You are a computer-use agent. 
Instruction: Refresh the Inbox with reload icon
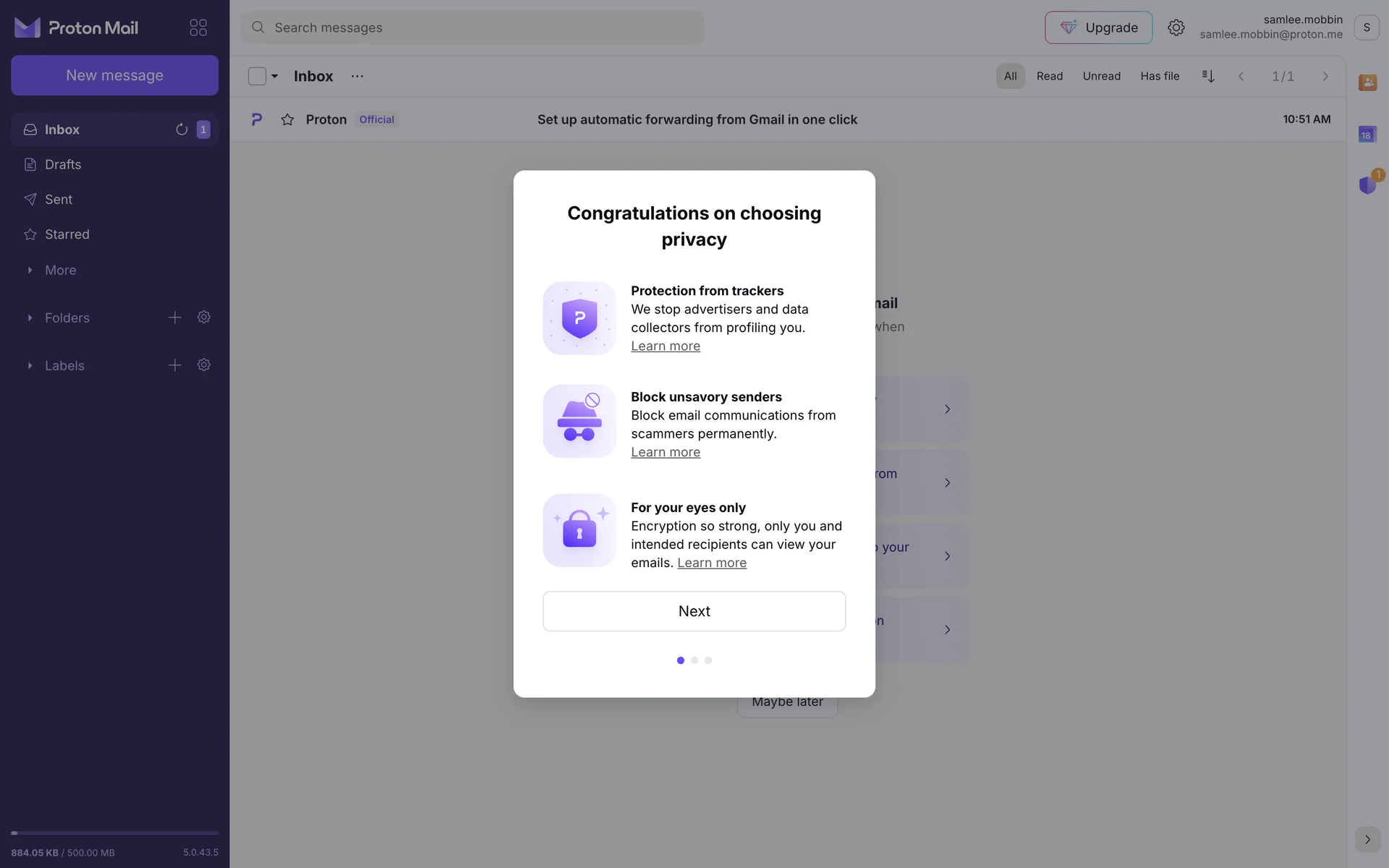click(182, 129)
